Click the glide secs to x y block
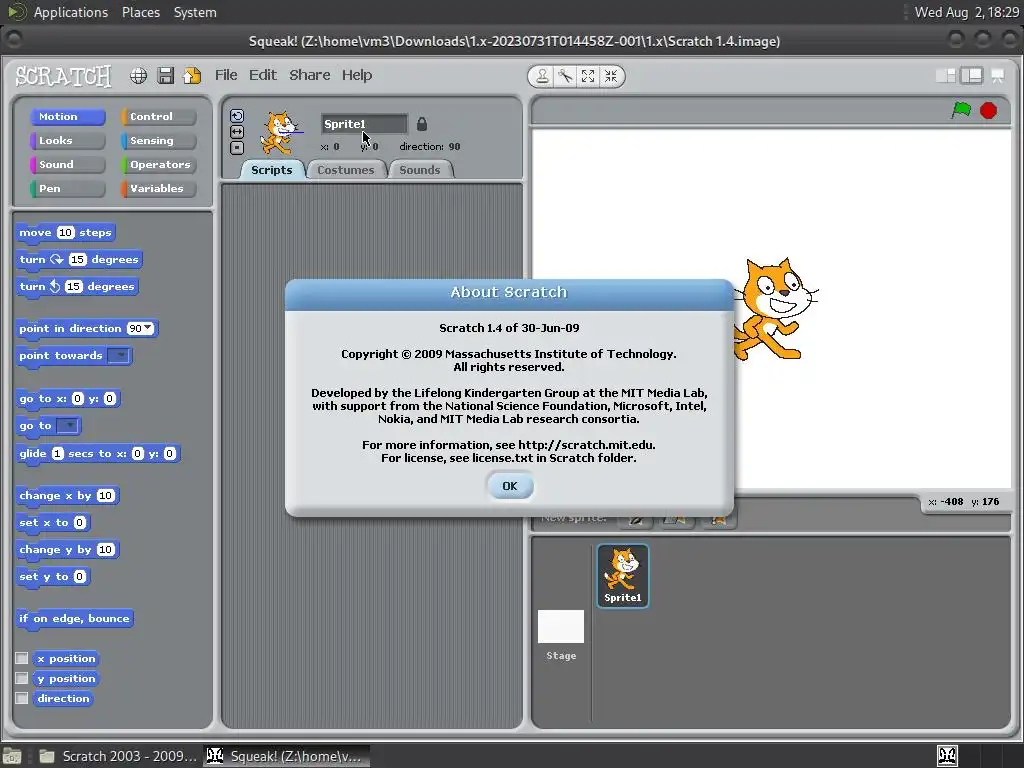The width and height of the screenshot is (1024, 768). pos(98,454)
